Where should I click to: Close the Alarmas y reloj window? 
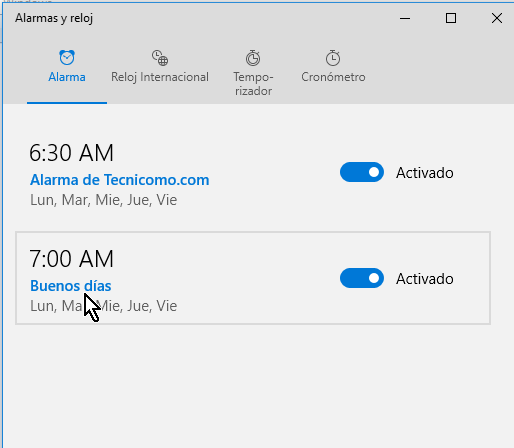pyautogui.click(x=497, y=18)
